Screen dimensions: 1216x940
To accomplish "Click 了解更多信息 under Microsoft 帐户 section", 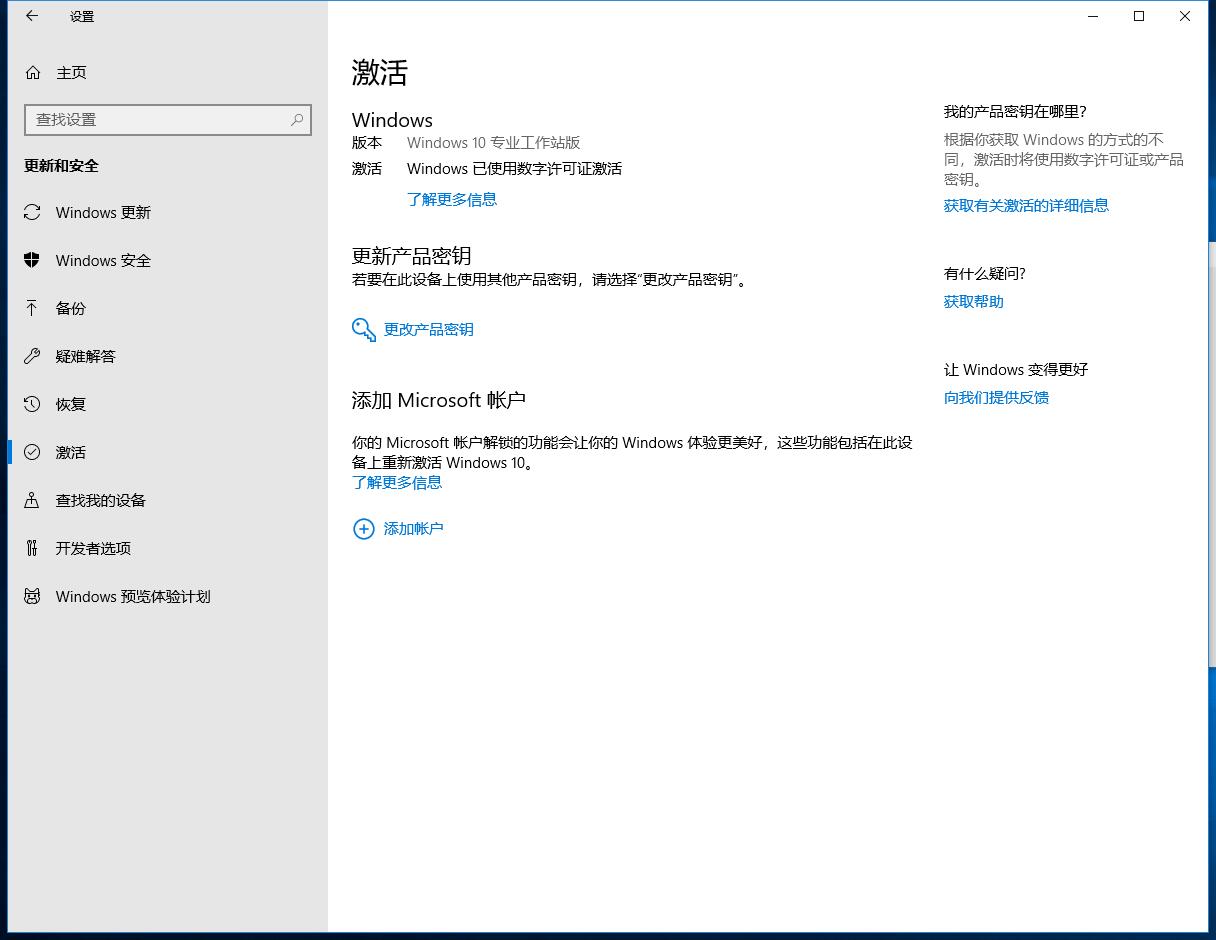I will point(396,482).
